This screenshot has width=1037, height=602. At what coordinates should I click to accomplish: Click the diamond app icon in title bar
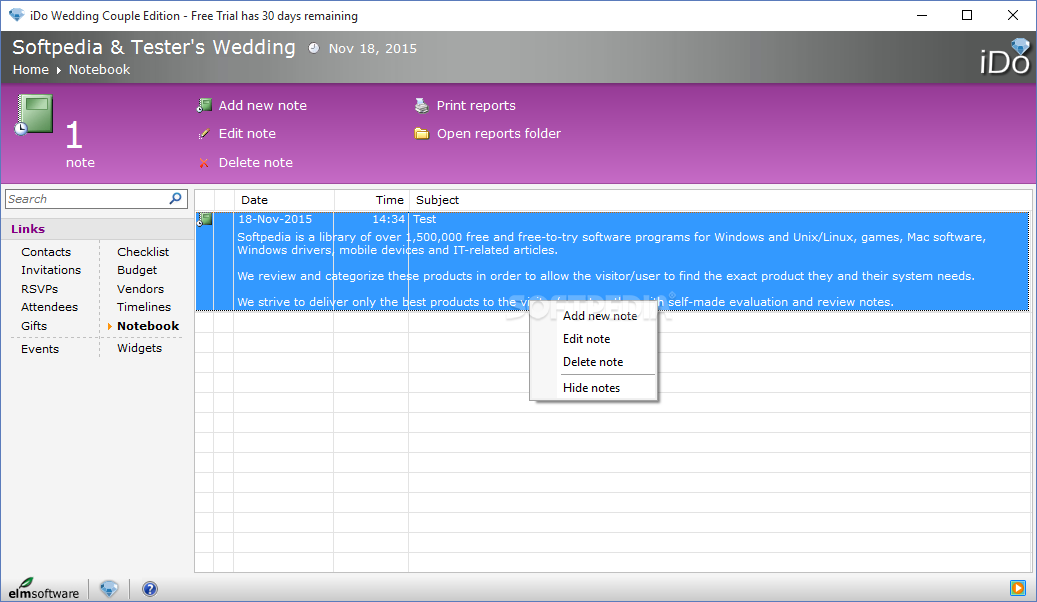tap(17, 15)
